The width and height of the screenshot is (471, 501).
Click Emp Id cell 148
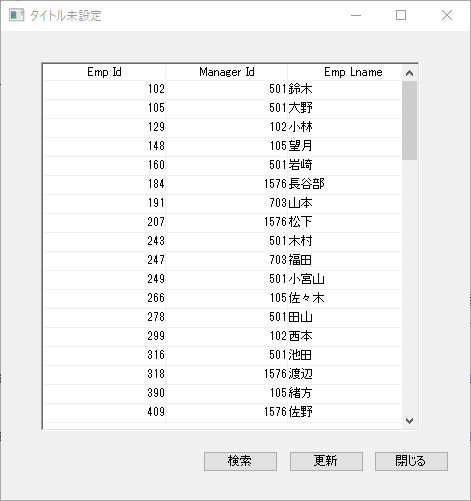pyautogui.click(x=104, y=146)
